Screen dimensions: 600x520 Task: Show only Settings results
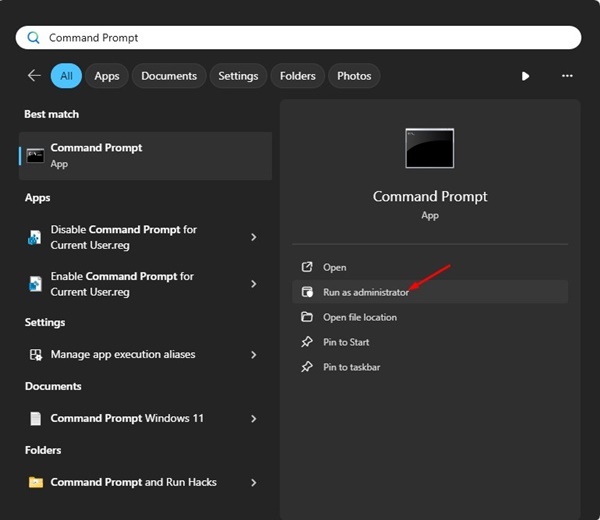[x=238, y=76]
